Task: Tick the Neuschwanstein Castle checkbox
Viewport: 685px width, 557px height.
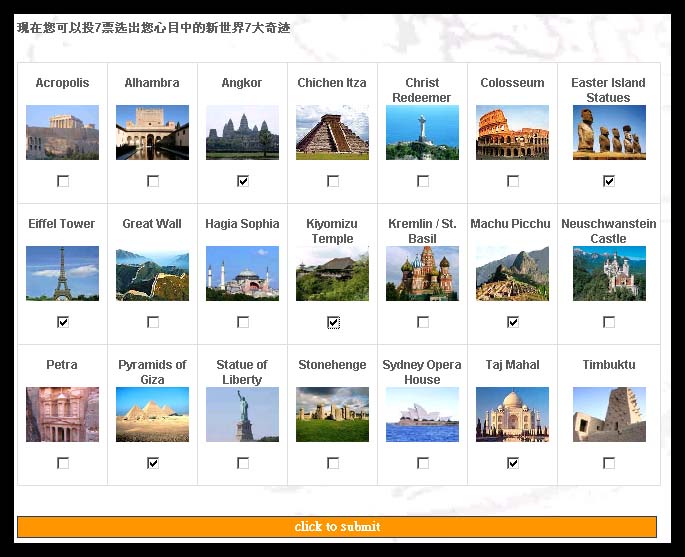Action: pos(609,322)
